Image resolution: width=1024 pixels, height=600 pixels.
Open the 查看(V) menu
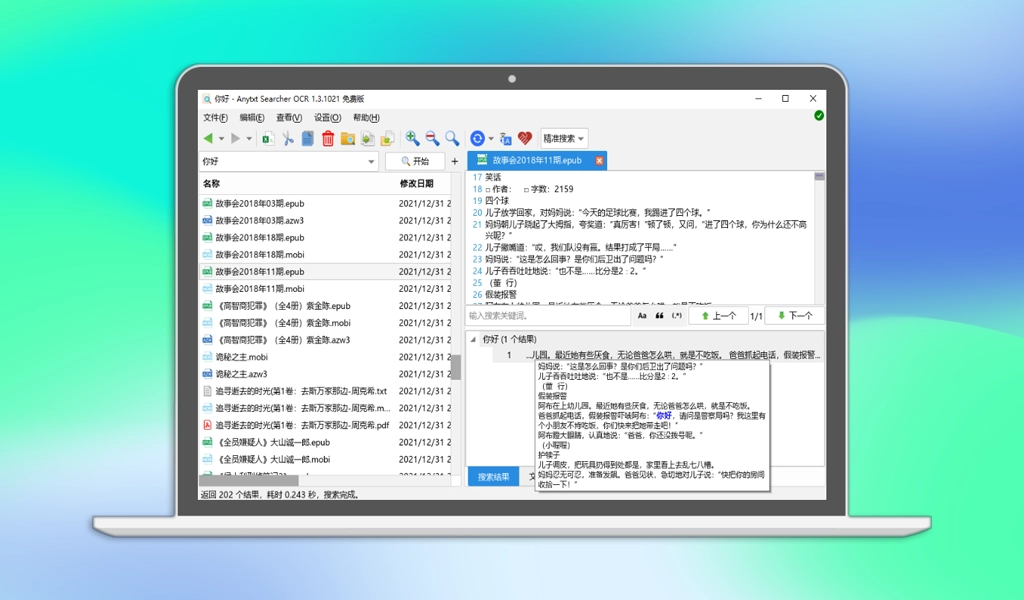tap(289, 118)
